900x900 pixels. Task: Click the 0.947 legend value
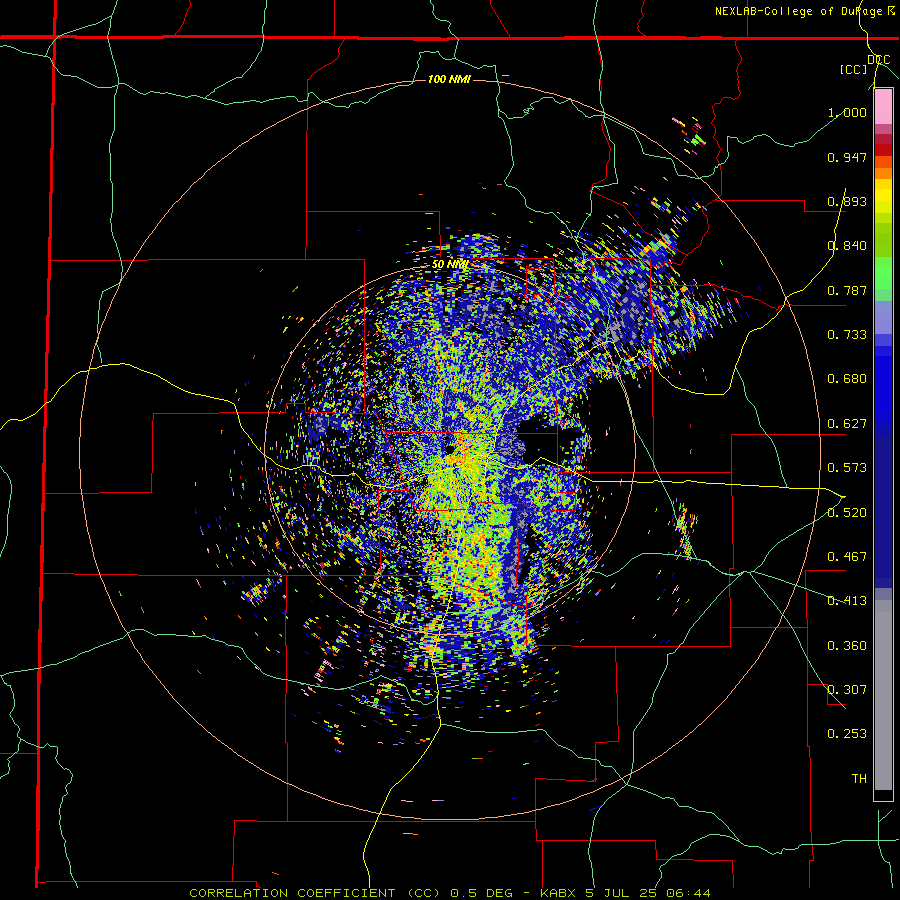click(847, 157)
